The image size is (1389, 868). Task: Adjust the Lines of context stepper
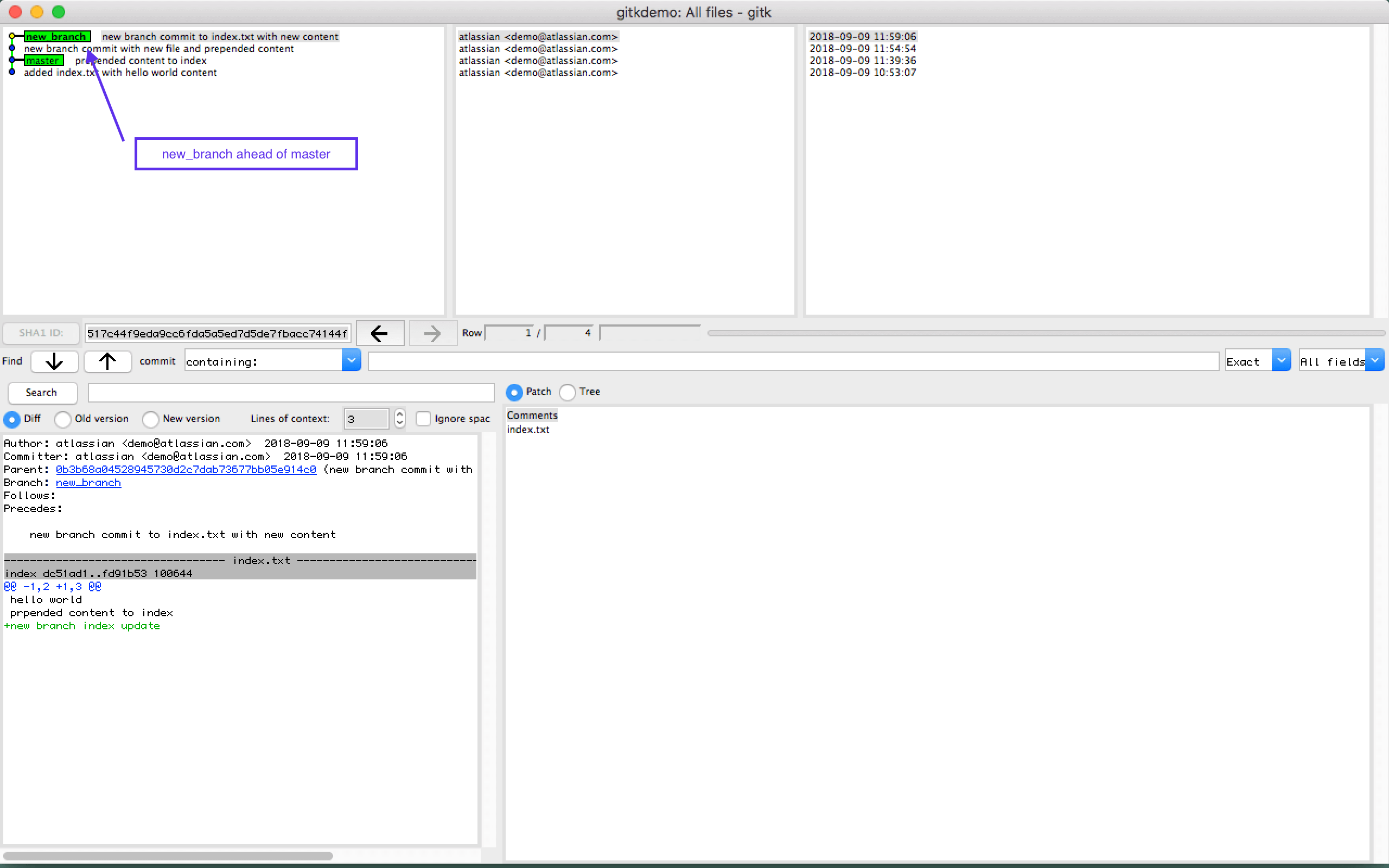coord(400,418)
